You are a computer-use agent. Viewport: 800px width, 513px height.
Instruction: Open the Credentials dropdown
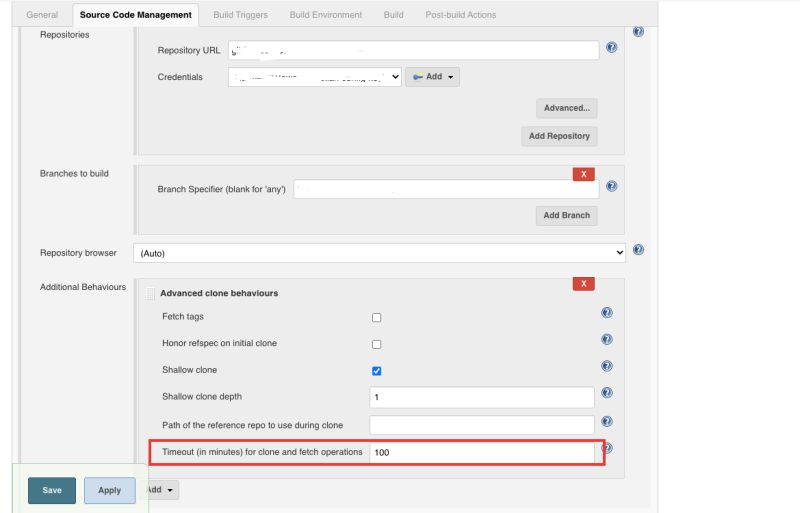coord(315,77)
